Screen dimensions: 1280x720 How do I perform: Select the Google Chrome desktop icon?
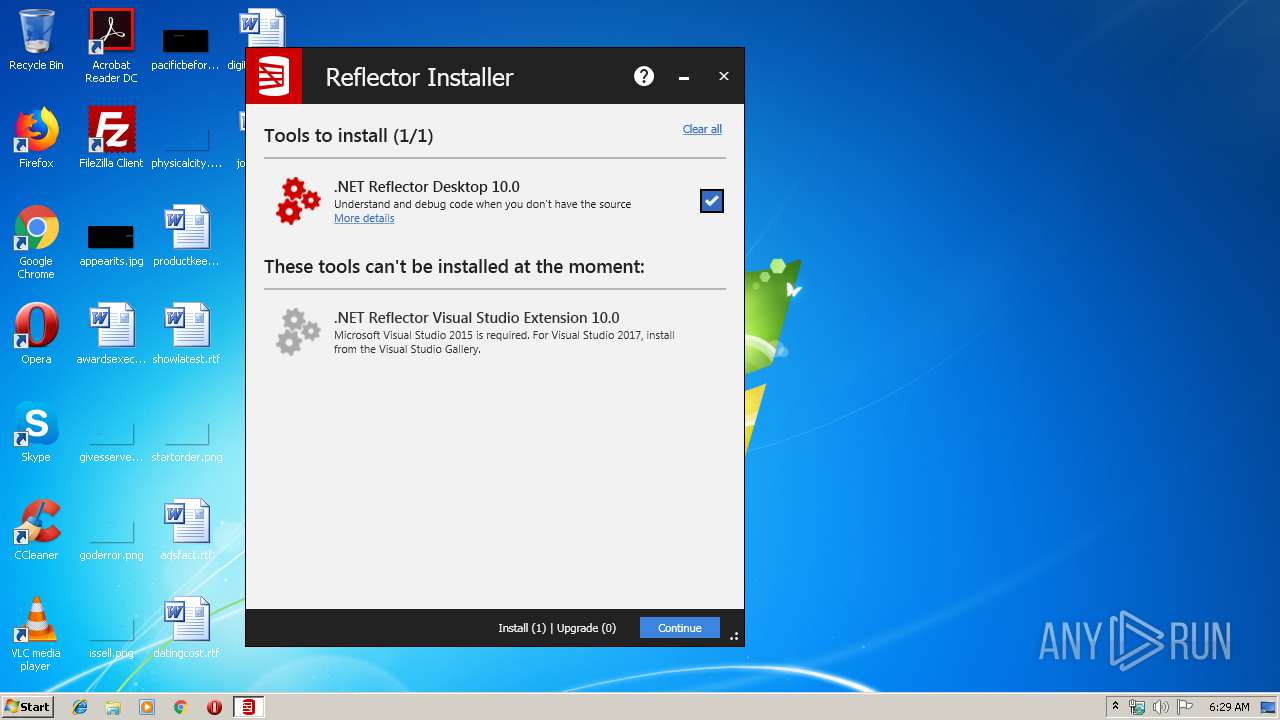tap(36, 242)
